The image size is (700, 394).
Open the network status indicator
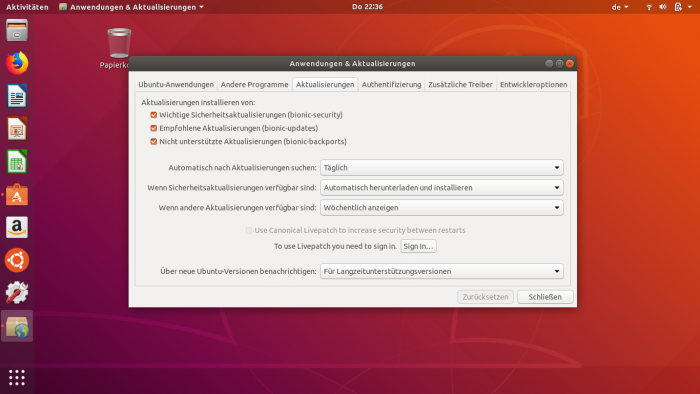649,7
